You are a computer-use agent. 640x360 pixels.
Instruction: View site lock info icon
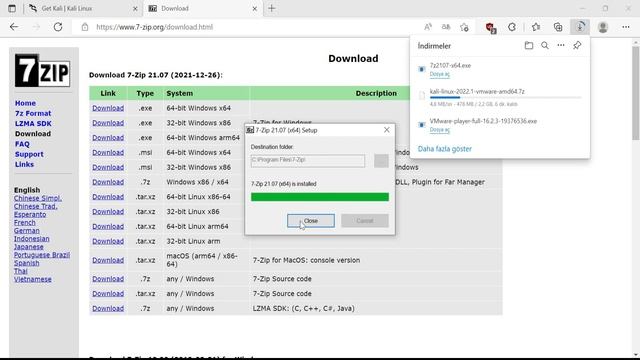[x=84, y=27]
